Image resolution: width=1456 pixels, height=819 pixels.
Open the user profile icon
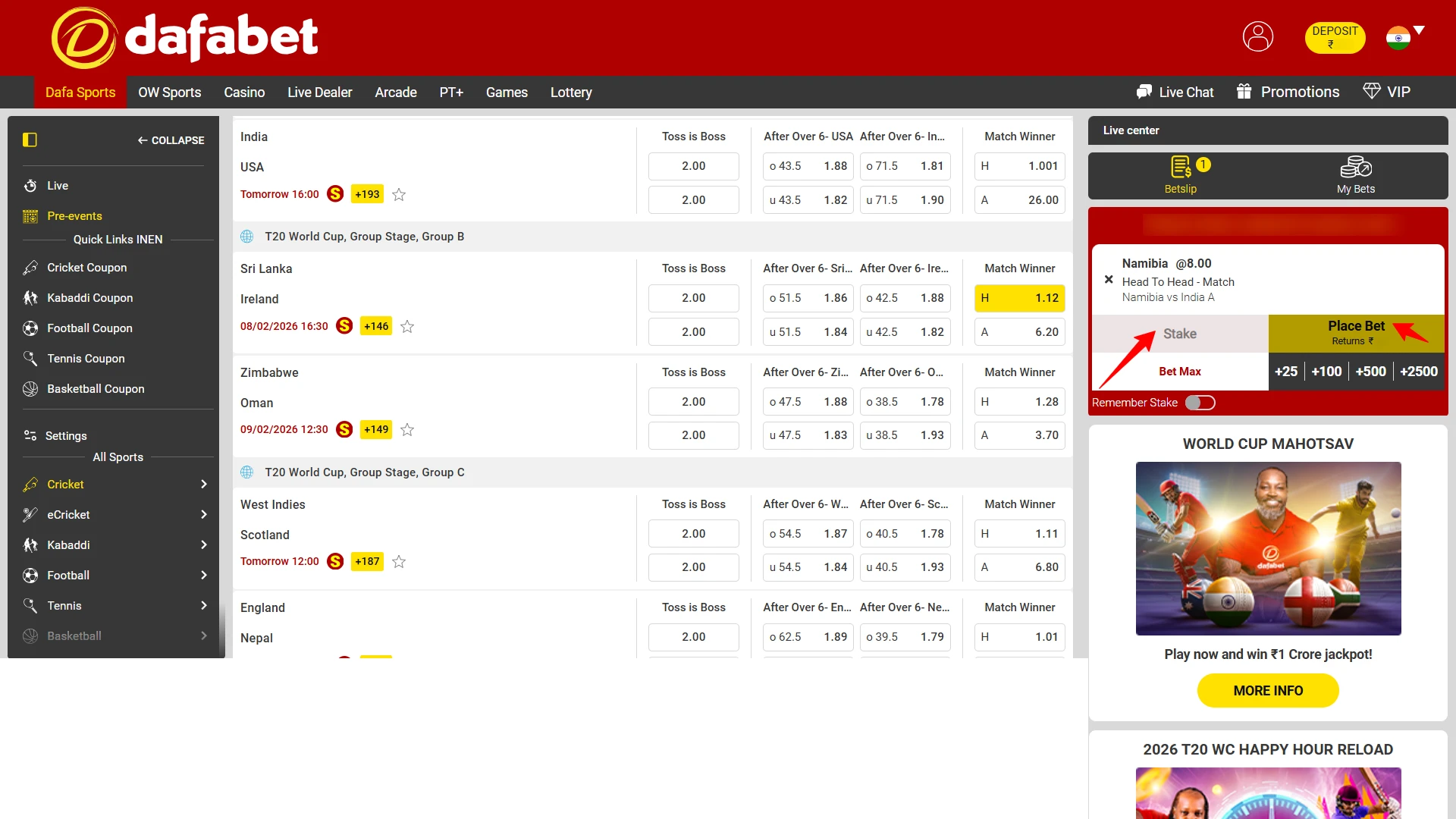pos(1258,36)
